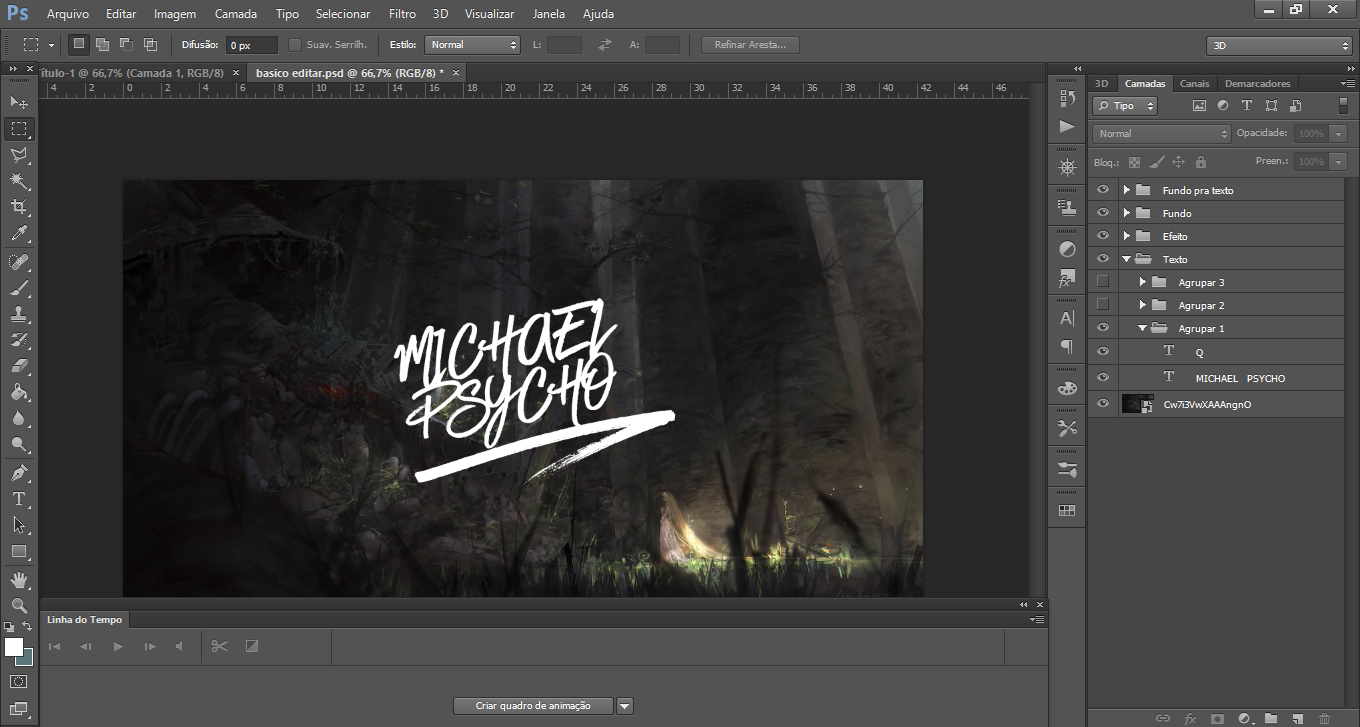This screenshot has width=1360, height=727.
Task: Pick the Eyedropper tool
Action: [19, 234]
